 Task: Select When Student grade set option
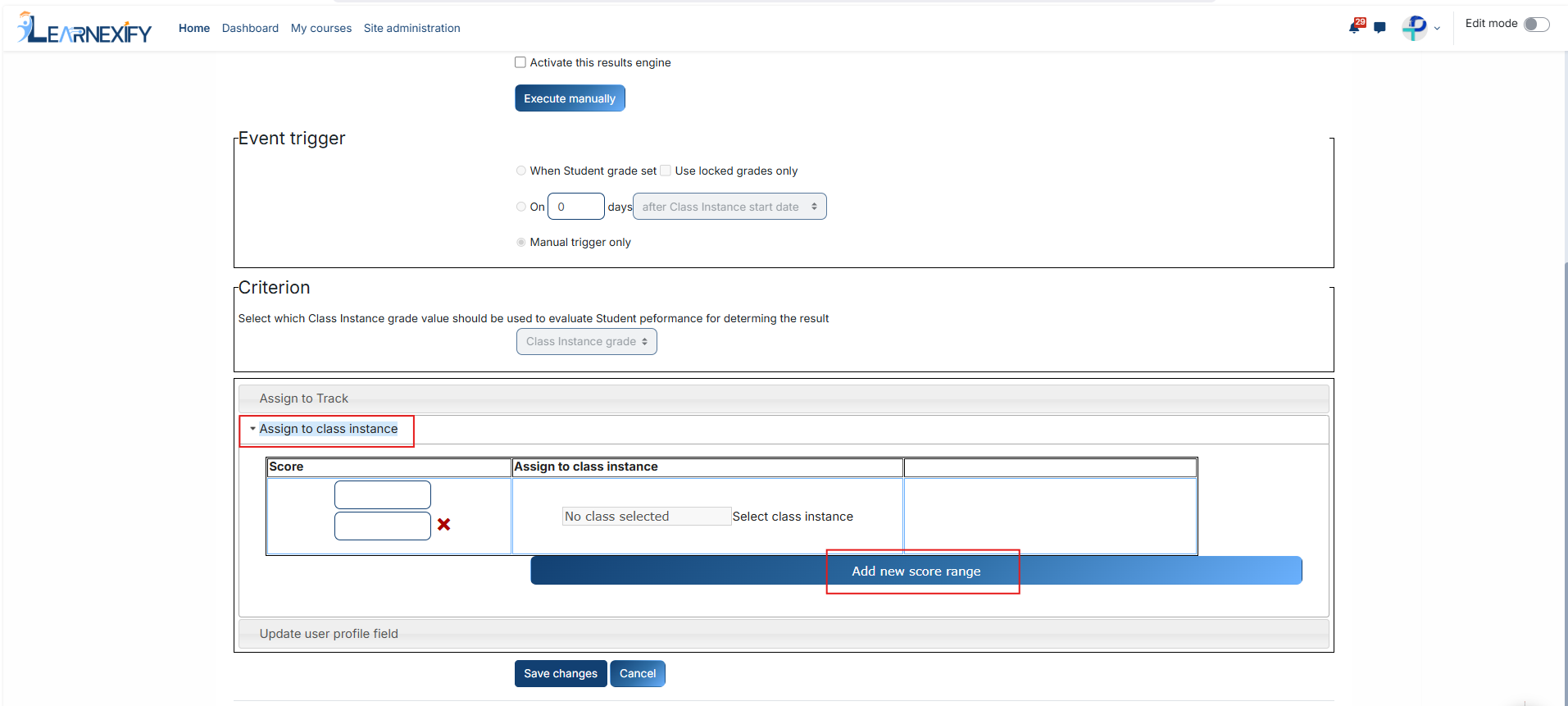pos(521,171)
